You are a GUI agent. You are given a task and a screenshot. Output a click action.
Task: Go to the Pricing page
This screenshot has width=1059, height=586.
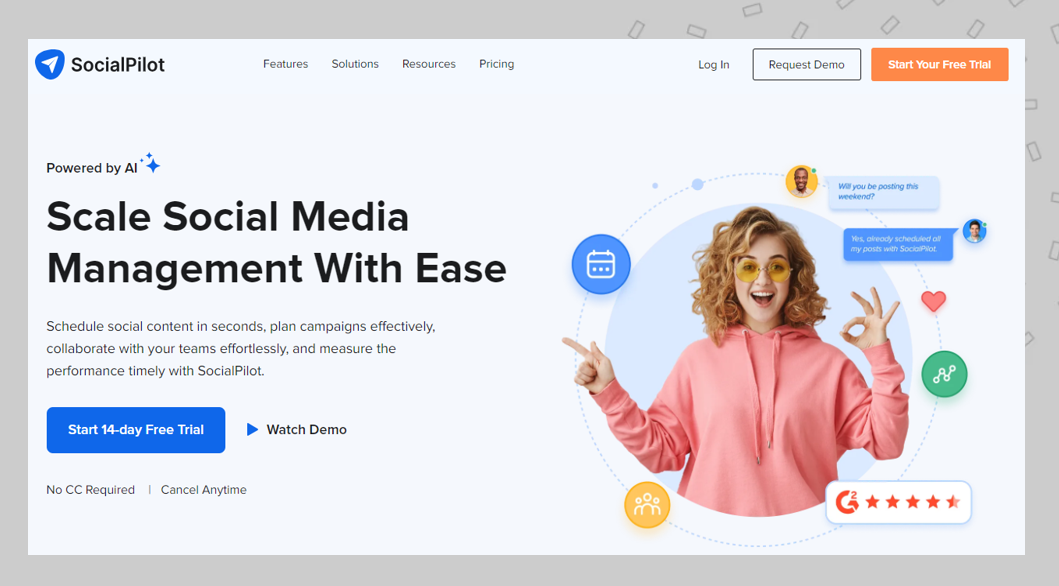tap(496, 64)
